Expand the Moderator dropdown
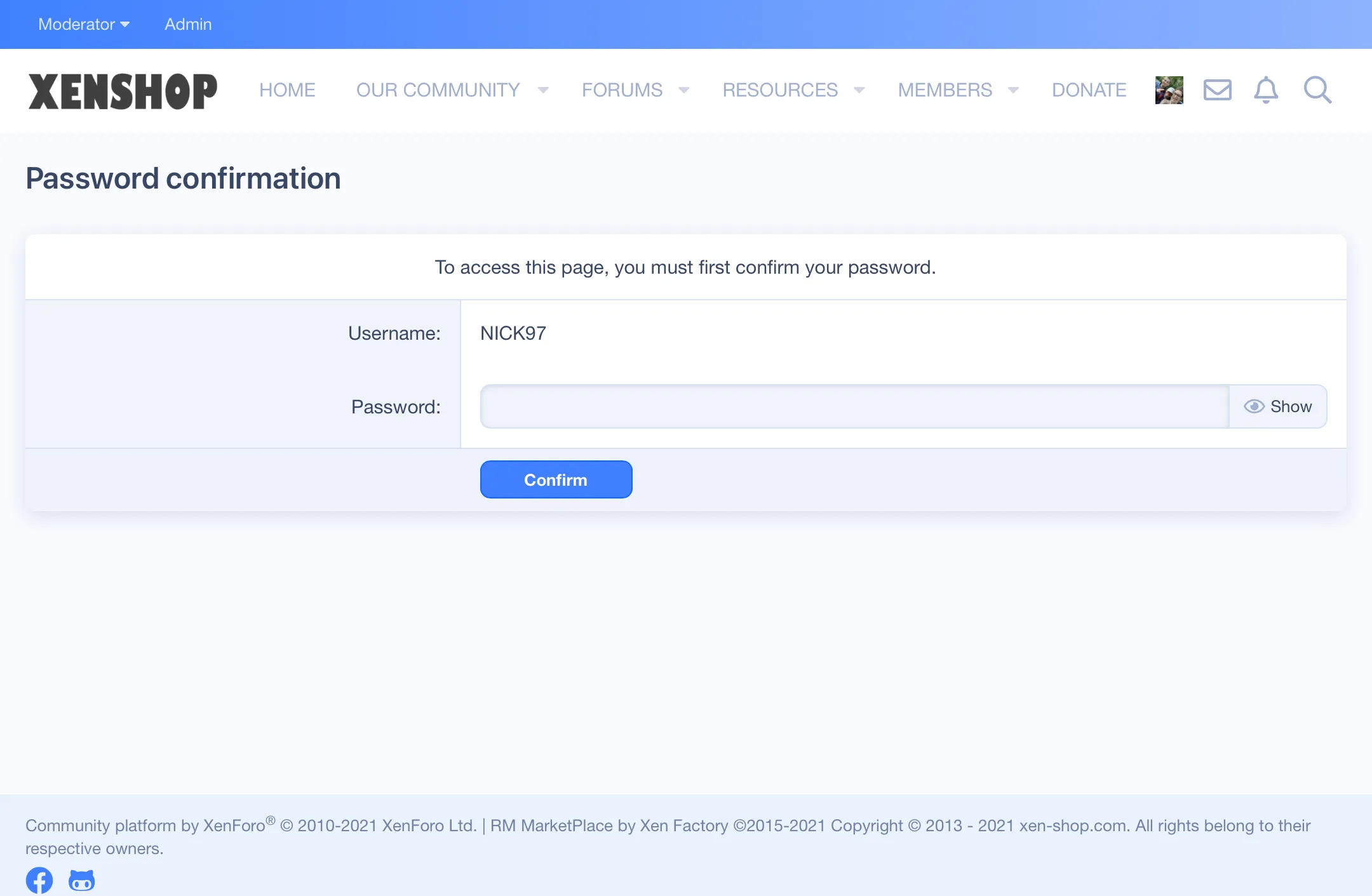The width and height of the screenshot is (1372, 896). (84, 24)
